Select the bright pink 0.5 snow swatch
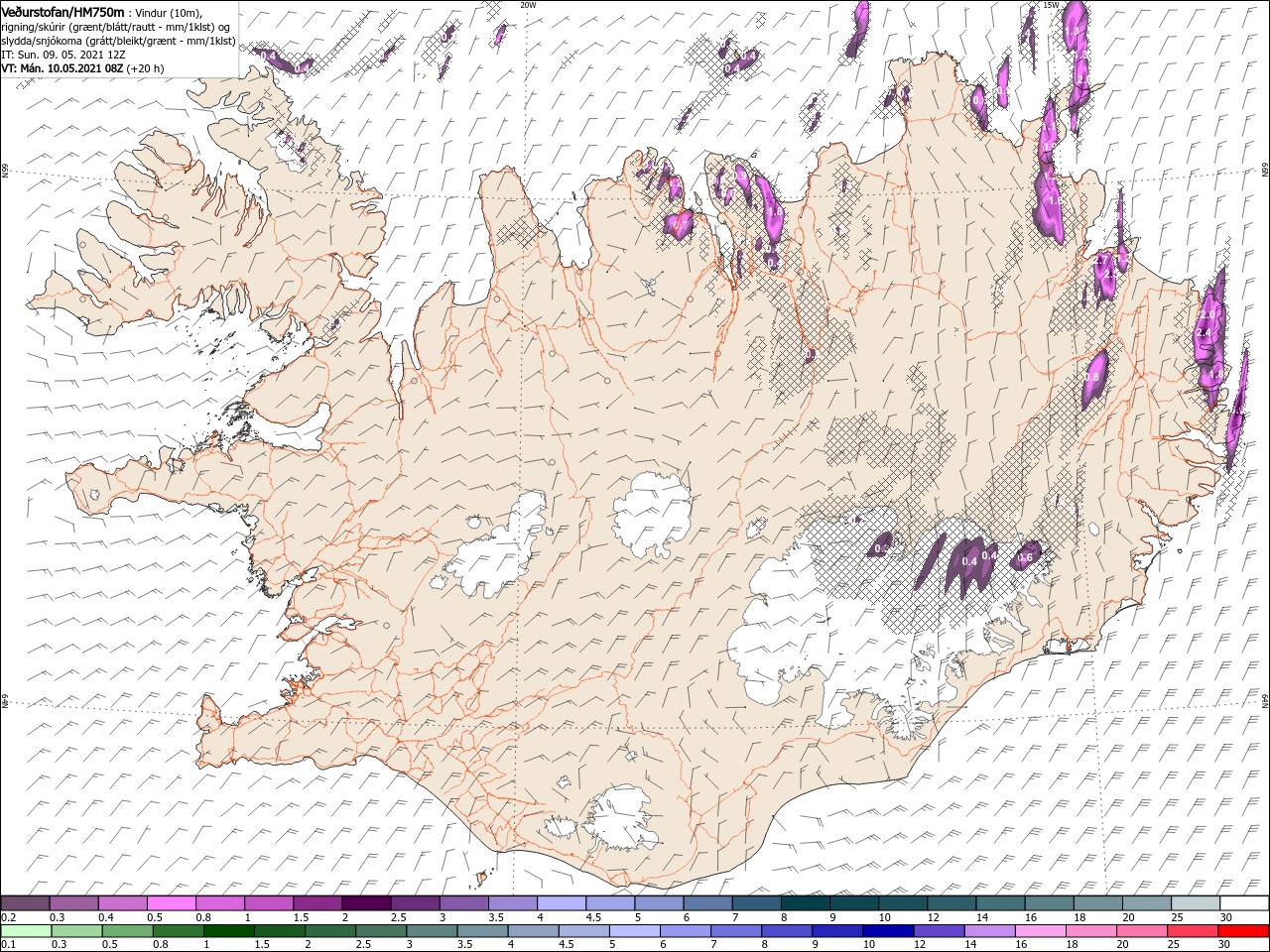The height and width of the screenshot is (952, 1270). (x=171, y=903)
